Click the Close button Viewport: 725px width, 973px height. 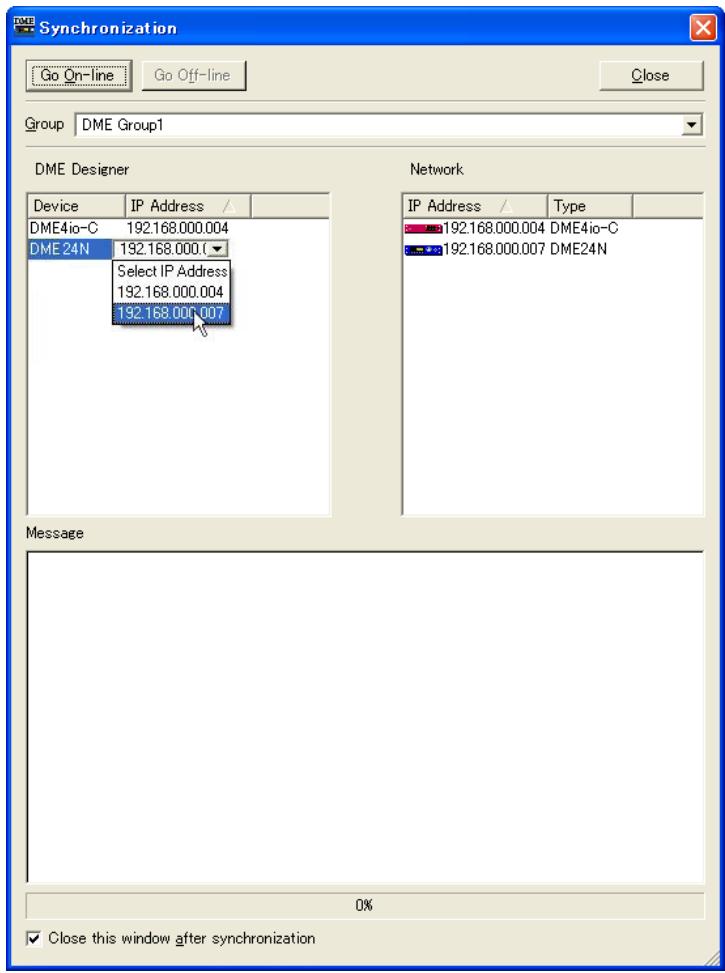click(x=651, y=76)
